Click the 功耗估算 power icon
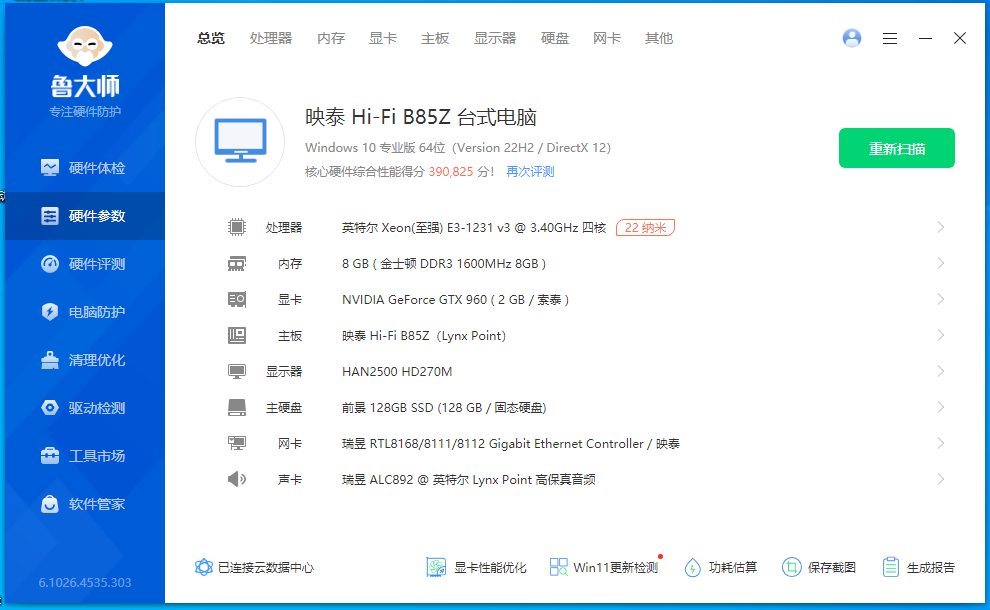This screenshot has width=990, height=610. click(692, 567)
